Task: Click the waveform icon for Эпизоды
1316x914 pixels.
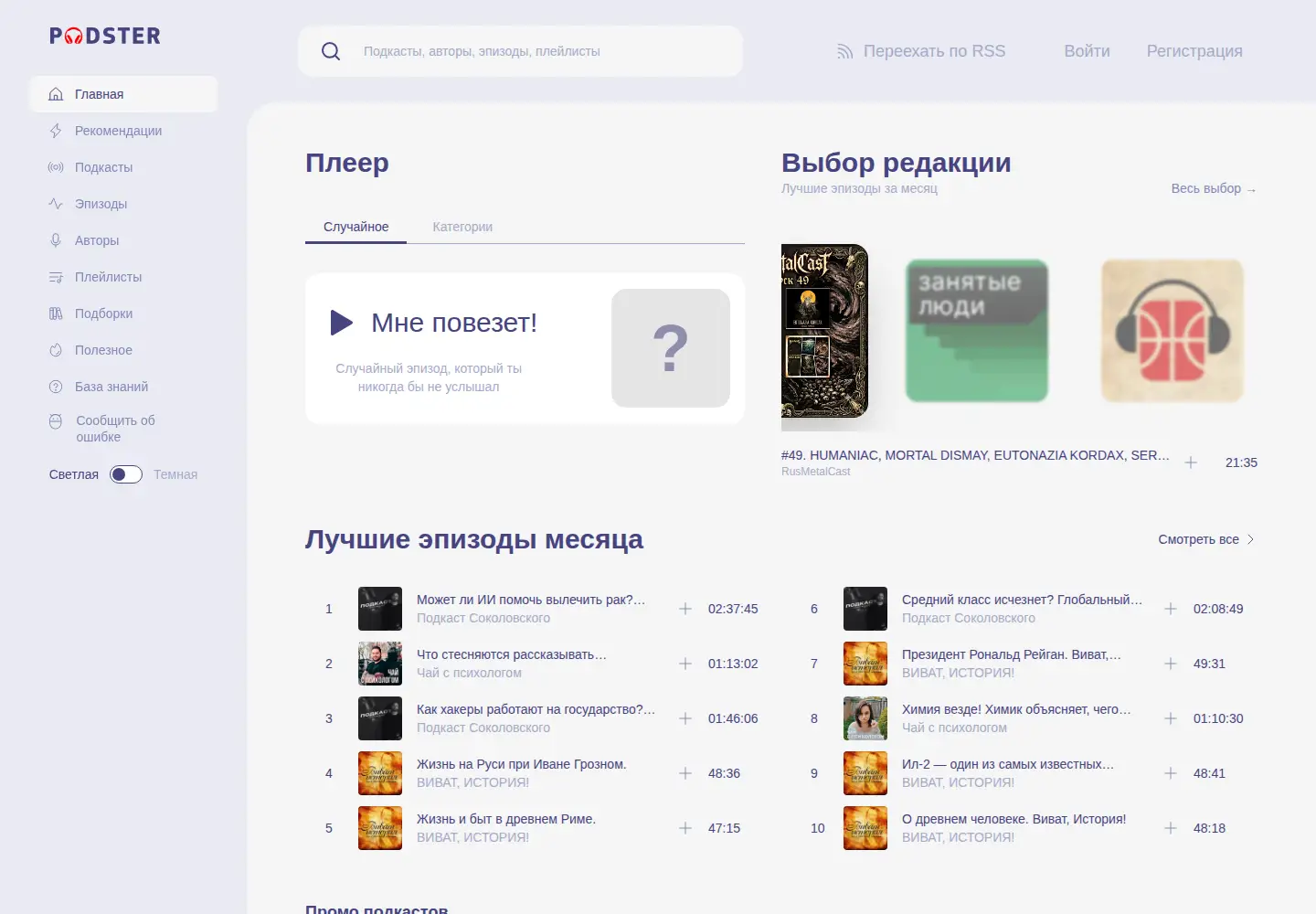Action: pyautogui.click(x=56, y=204)
